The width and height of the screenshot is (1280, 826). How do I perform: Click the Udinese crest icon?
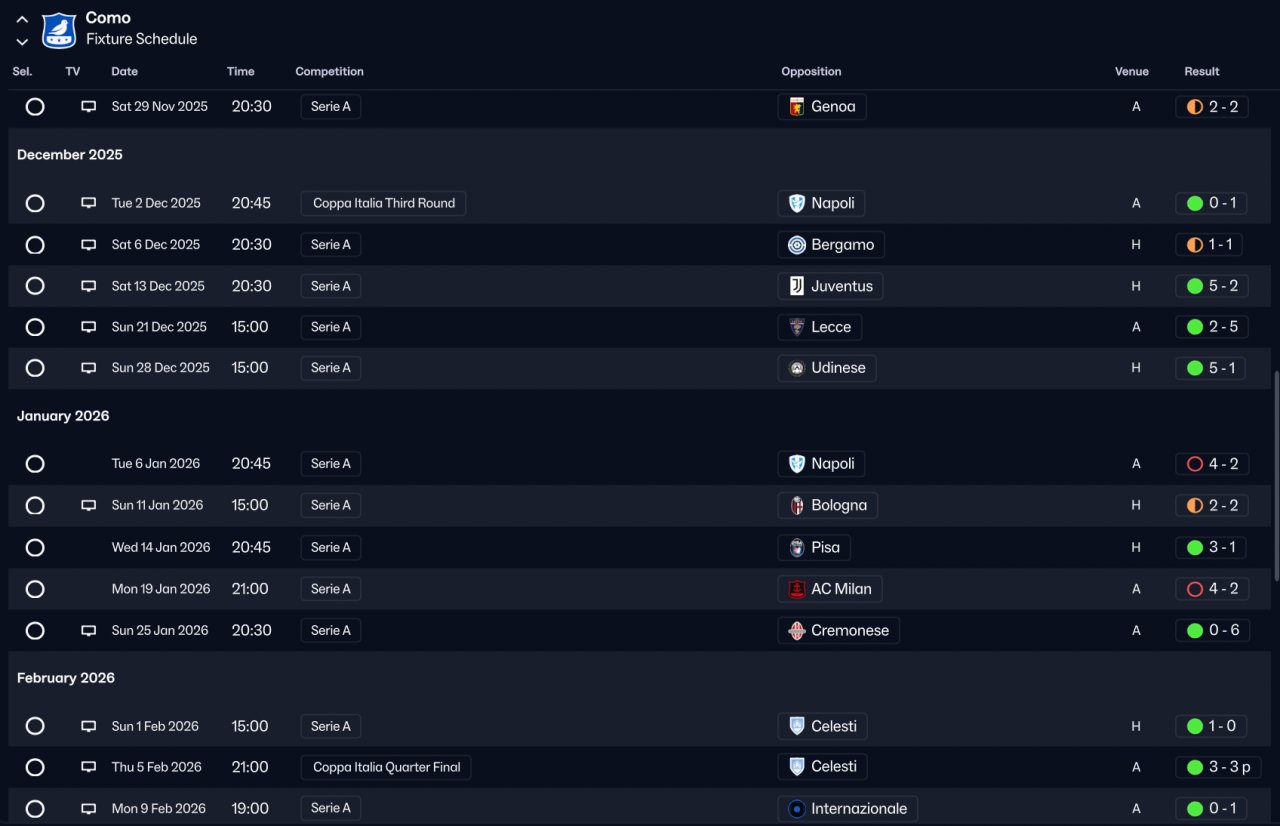pos(797,368)
